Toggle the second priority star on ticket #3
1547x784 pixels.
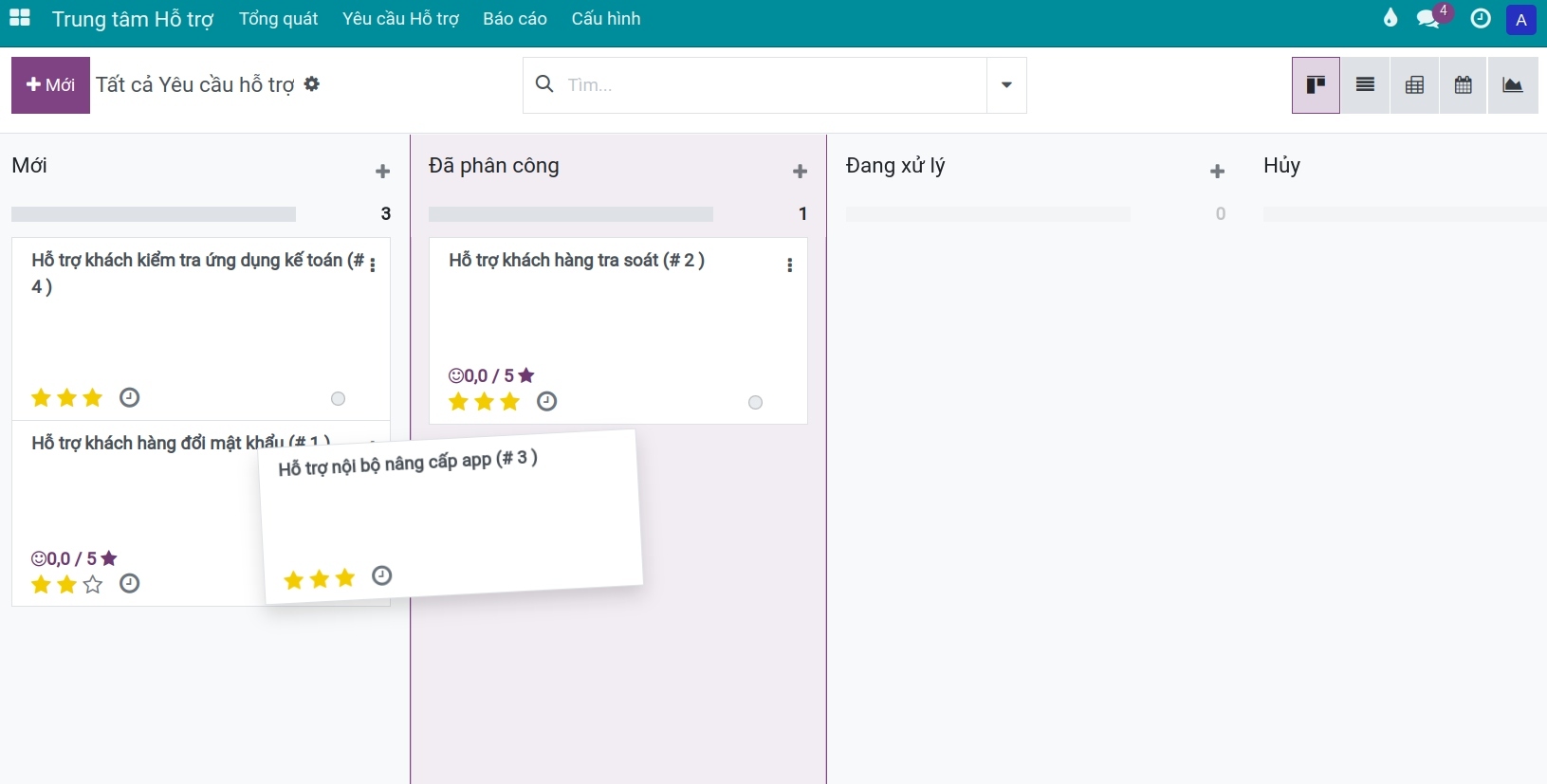pos(320,578)
